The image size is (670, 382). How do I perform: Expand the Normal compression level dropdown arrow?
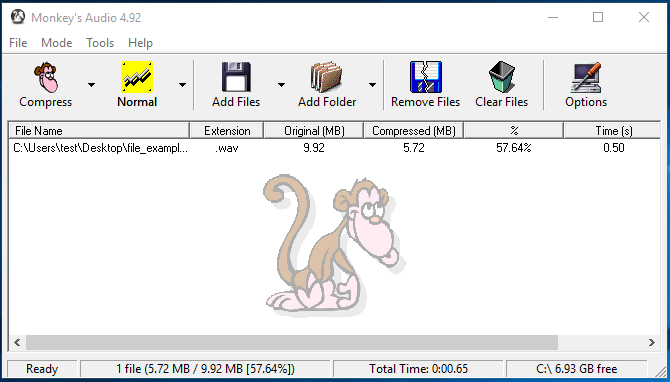[182, 85]
